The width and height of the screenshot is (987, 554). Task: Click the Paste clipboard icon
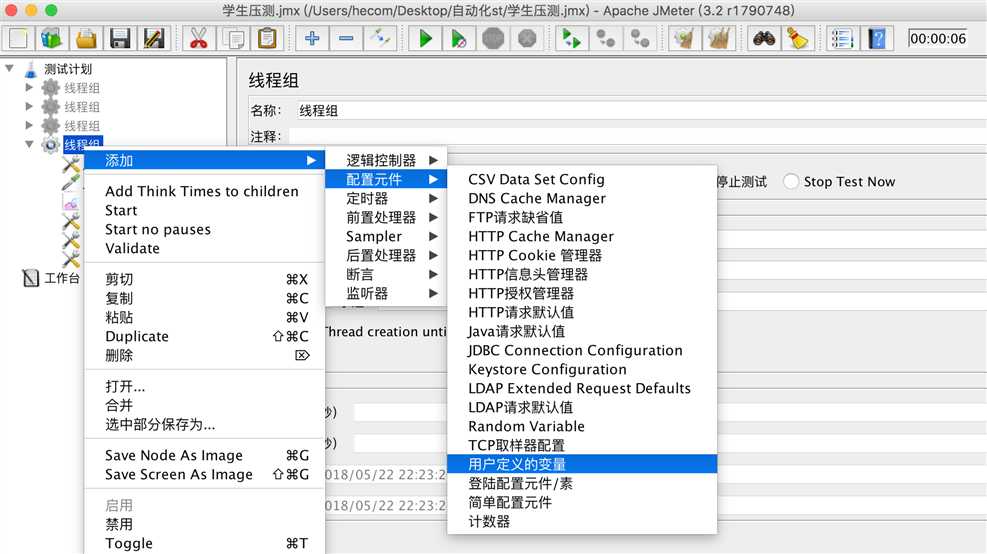pyautogui.click(x=268, y=38)
